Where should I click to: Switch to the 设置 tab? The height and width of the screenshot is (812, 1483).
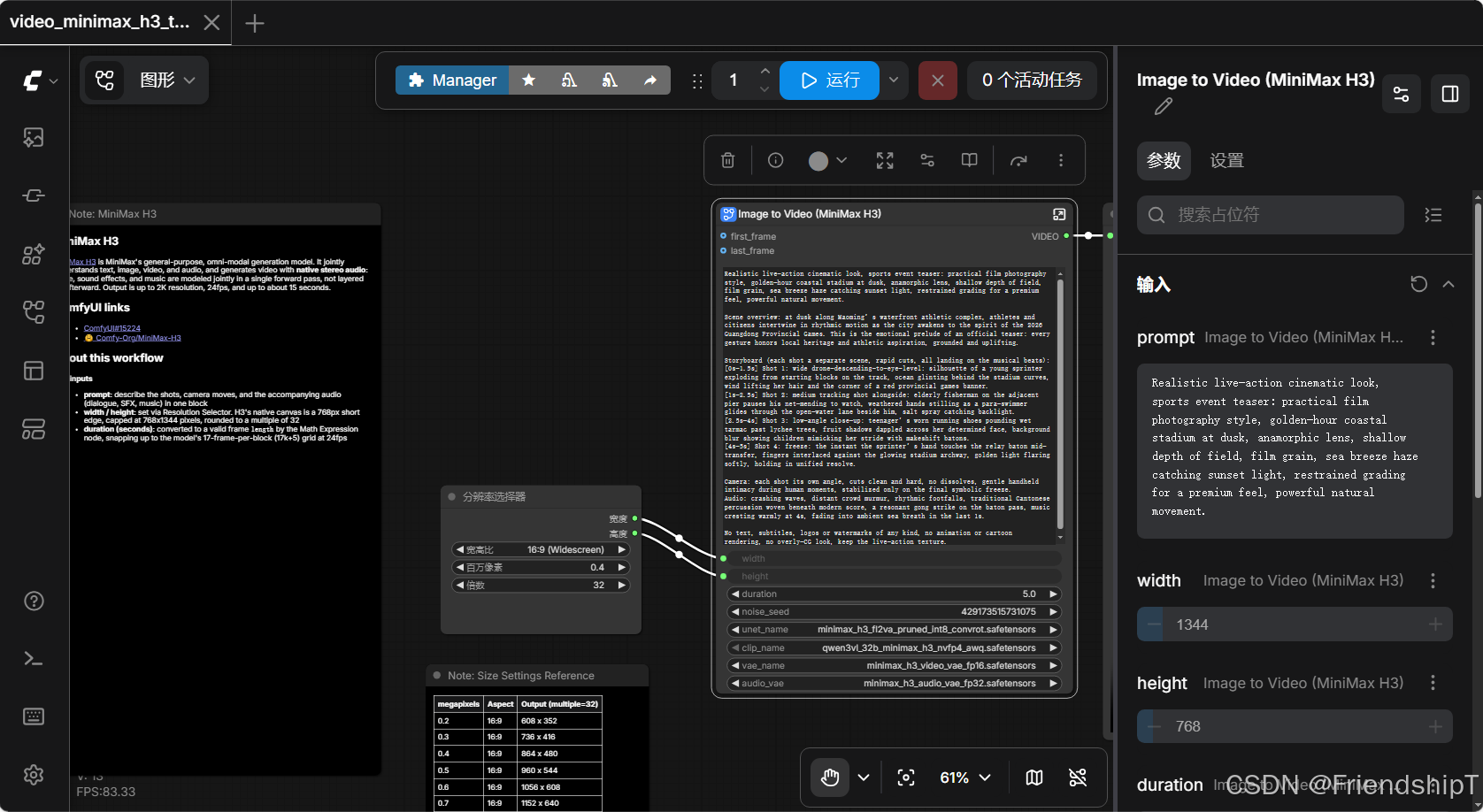point(1227,161)
